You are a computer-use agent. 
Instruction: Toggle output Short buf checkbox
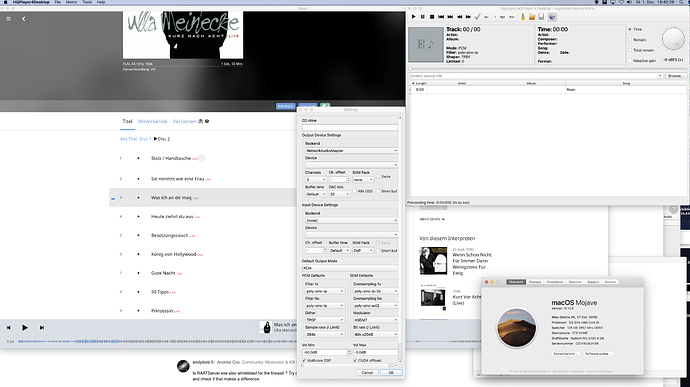(378, 191)
